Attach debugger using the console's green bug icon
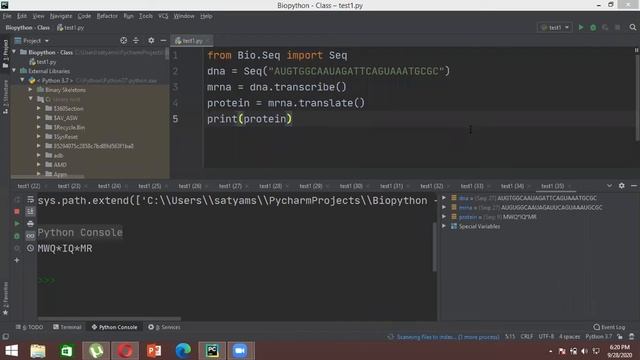The image size is (640, 360). 17,236
